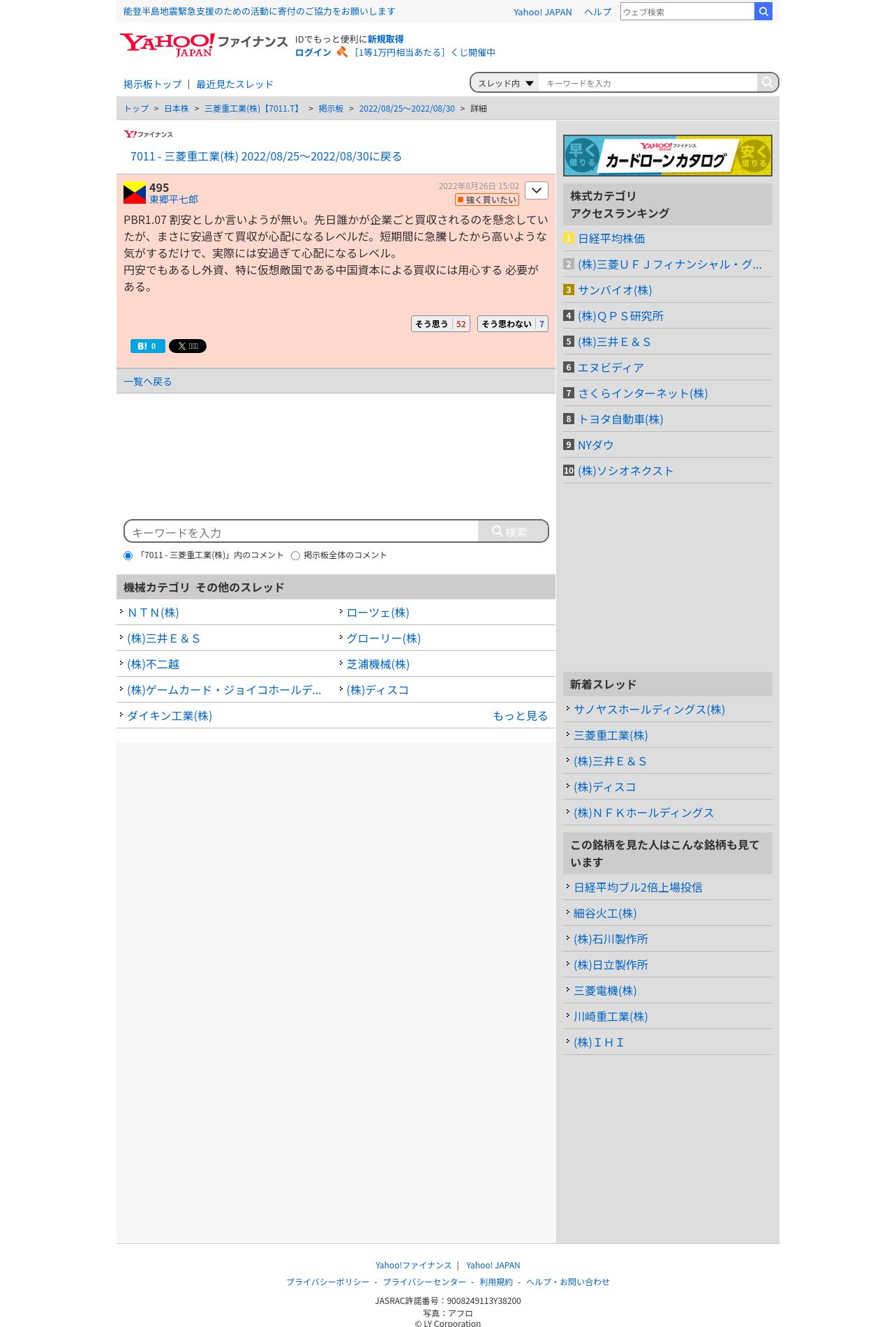Open ローツェ(株) thread link

378,613
